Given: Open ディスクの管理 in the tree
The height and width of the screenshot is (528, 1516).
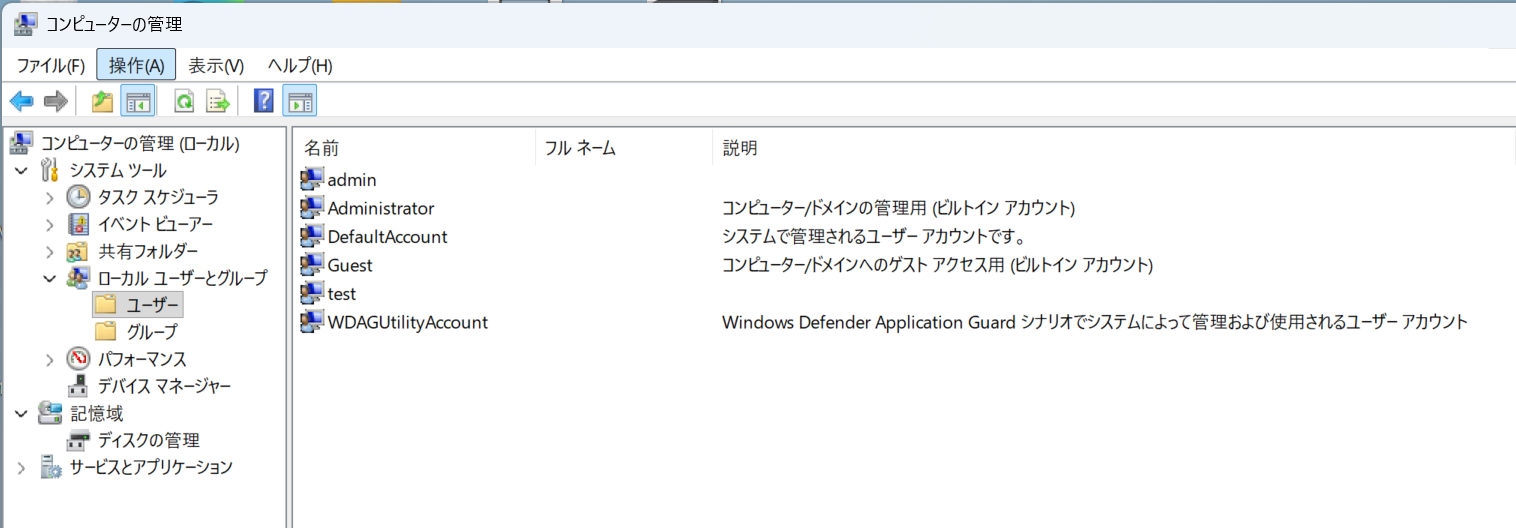Looking at the screenshot, I should 148,440.
